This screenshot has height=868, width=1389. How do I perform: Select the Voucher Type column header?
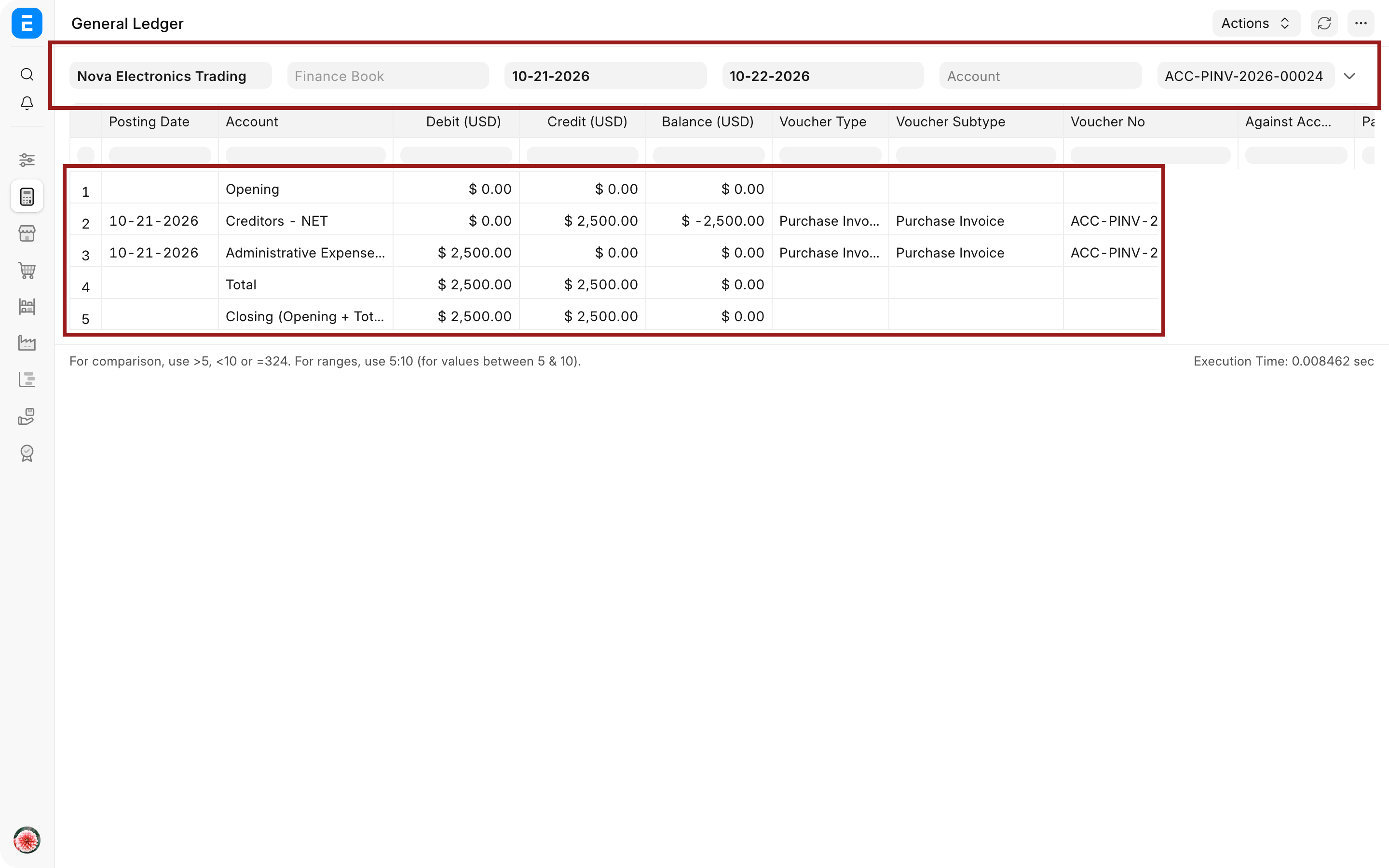(x=831, y=122)
